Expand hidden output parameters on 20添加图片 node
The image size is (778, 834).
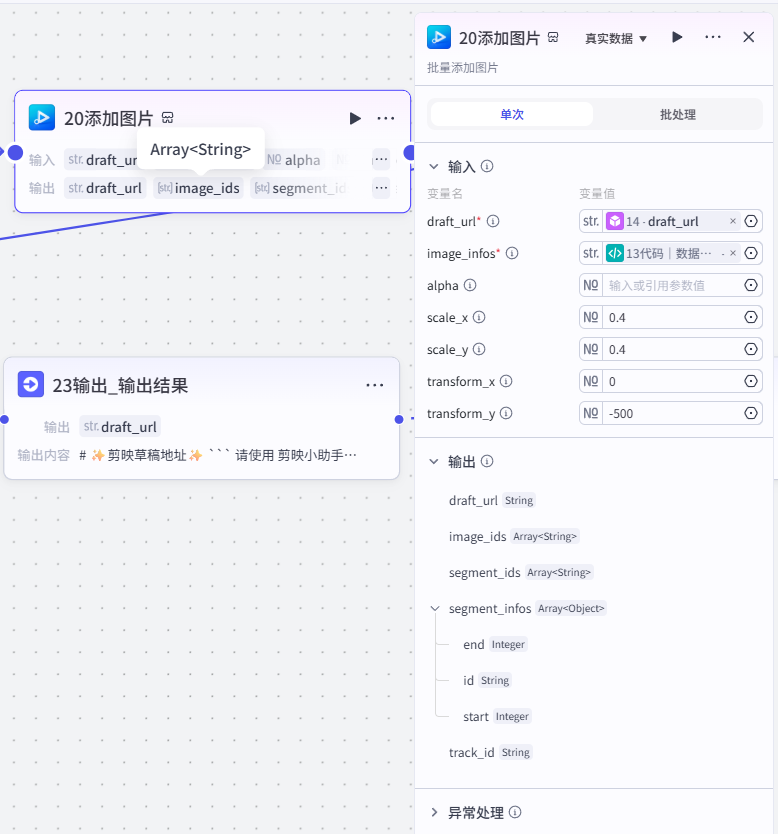(x=381, y=187)
